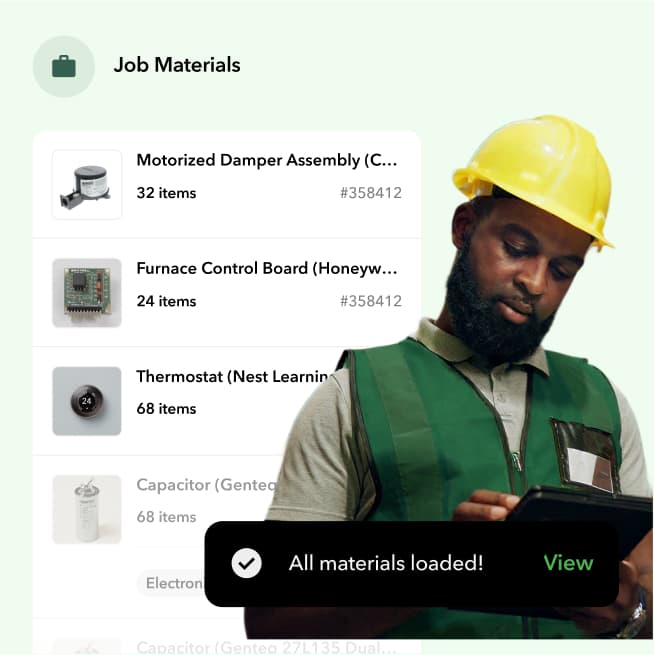This screenshot has height=655, width=654.
Task: Click the Job Materials heading
Action: [177, 65]
